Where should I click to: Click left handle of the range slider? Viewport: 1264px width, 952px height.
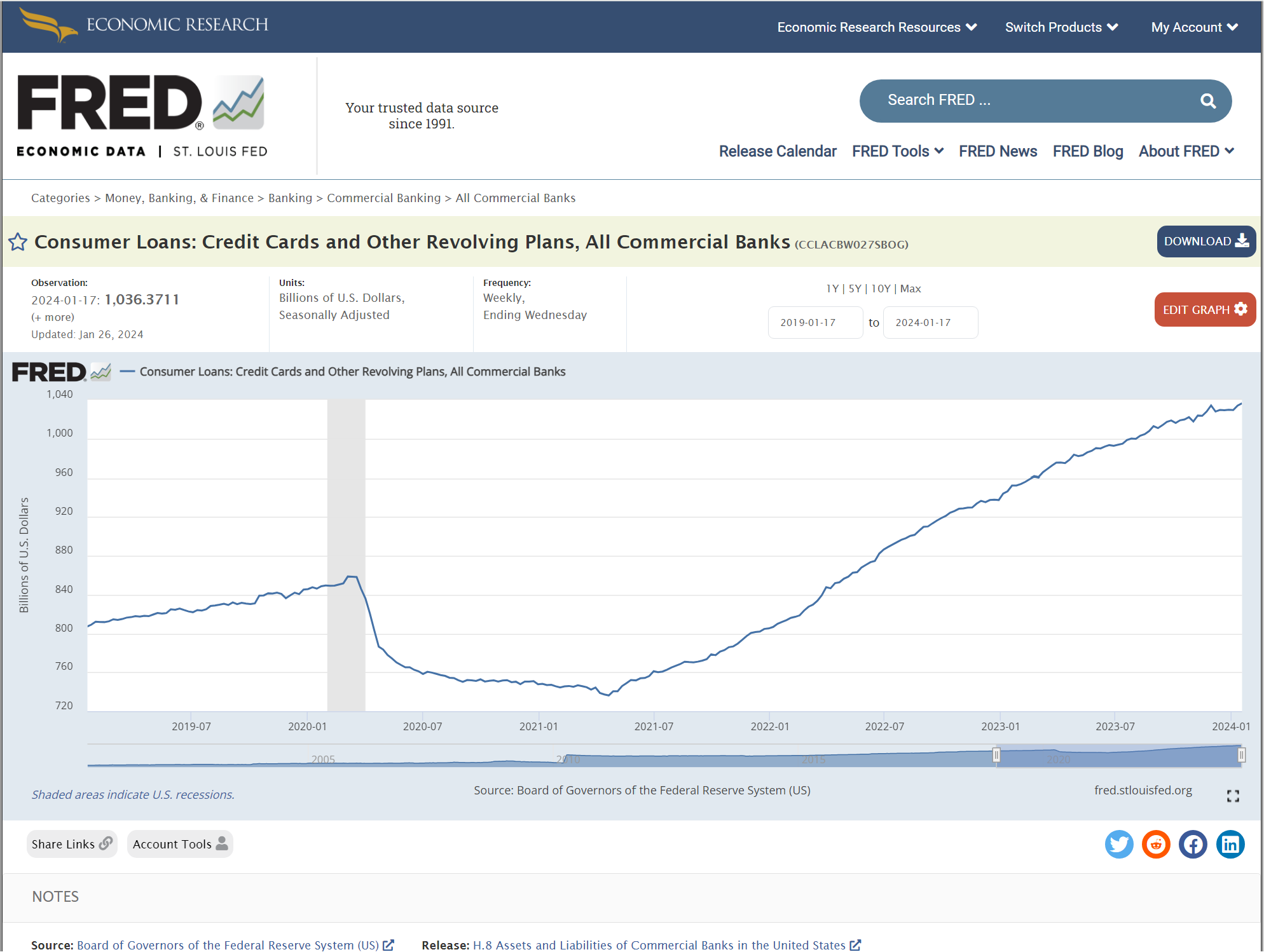click(996, 755)
